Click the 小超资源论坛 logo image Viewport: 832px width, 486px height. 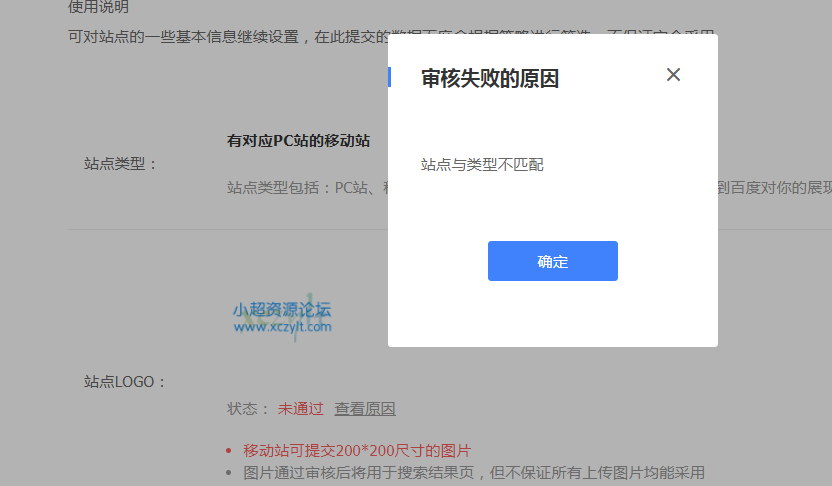281,317
